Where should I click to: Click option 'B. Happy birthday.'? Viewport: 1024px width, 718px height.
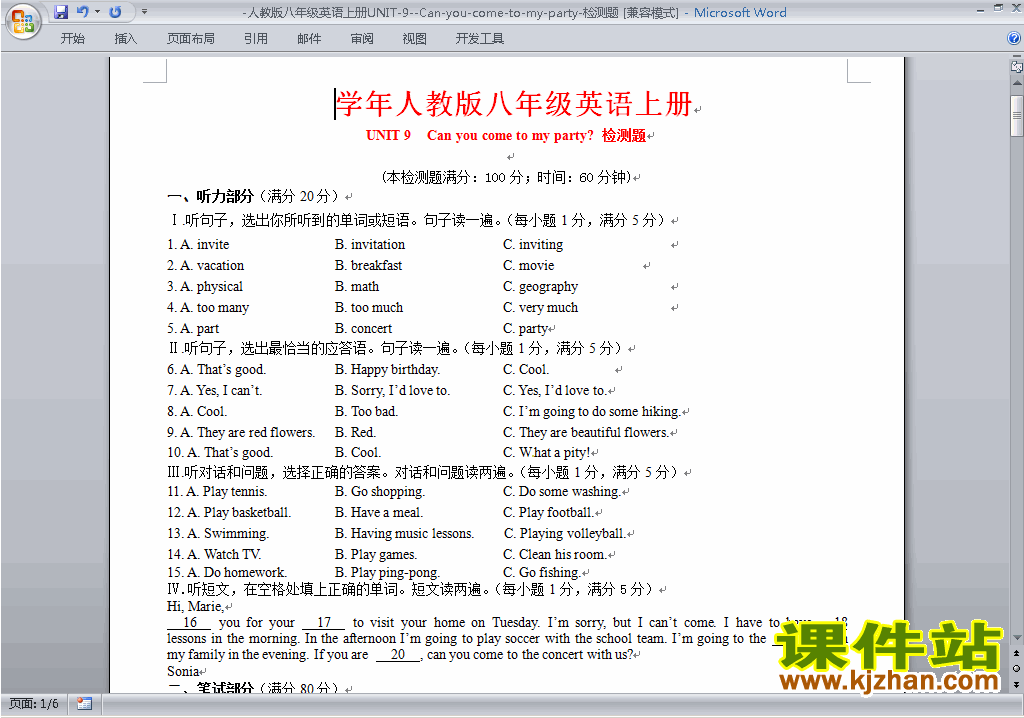pyautogui.click(x=388, y=369)
